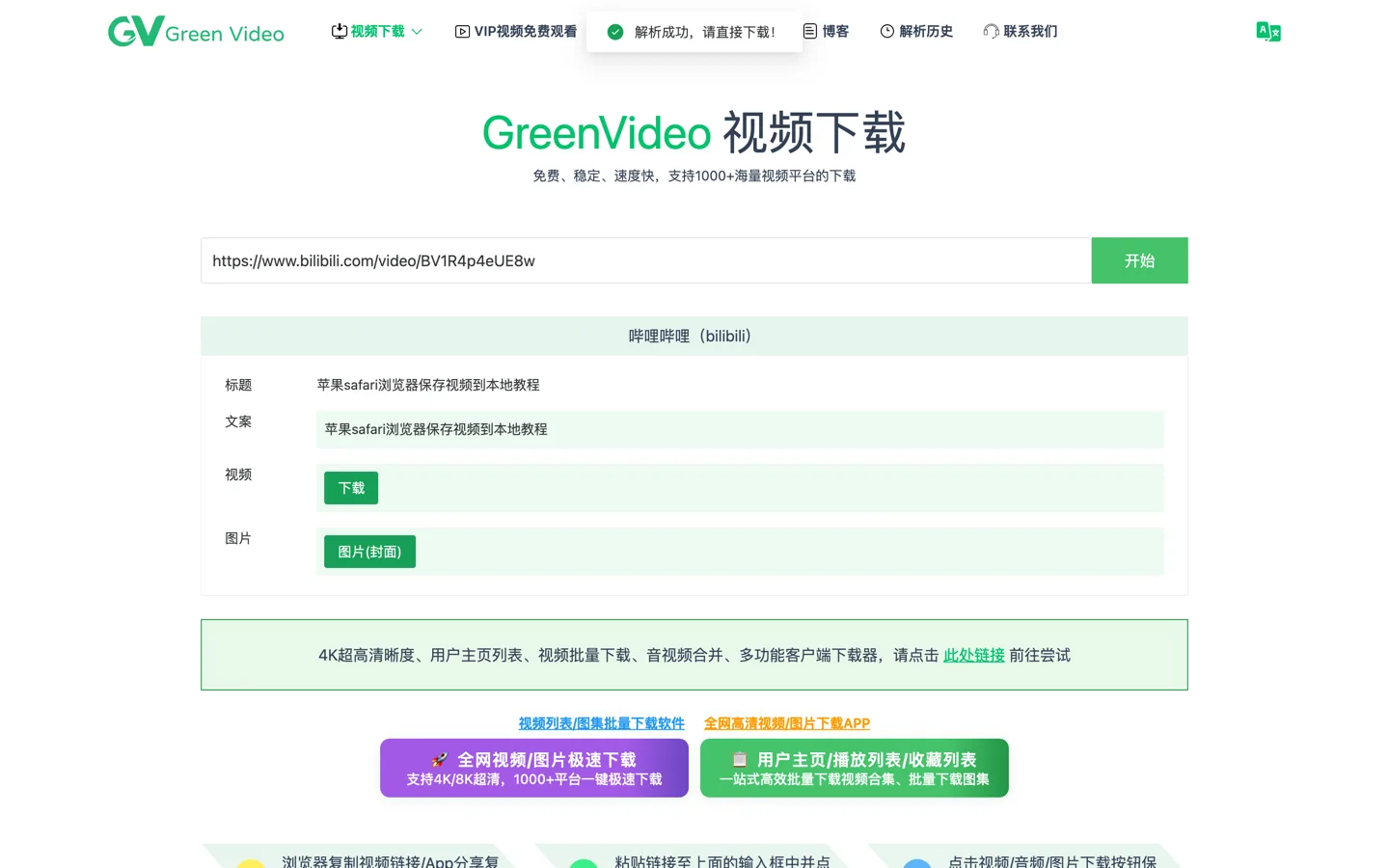The image size is (1389, 868).
Task: Open 联系我们 page
Action: (1021, 32)
